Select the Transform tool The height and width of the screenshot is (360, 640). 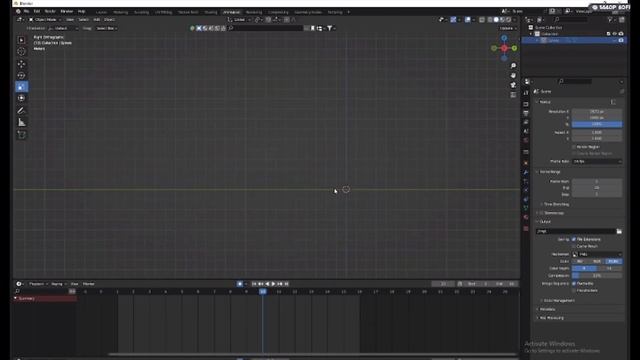click(x=22, y=98)
